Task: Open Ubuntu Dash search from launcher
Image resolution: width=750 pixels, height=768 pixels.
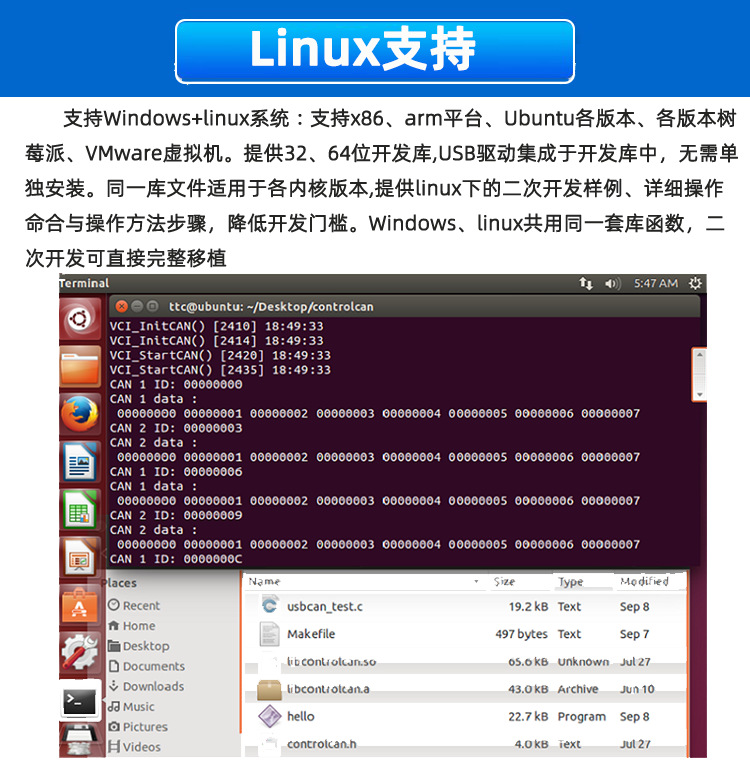Action: [x=79, y=319]
